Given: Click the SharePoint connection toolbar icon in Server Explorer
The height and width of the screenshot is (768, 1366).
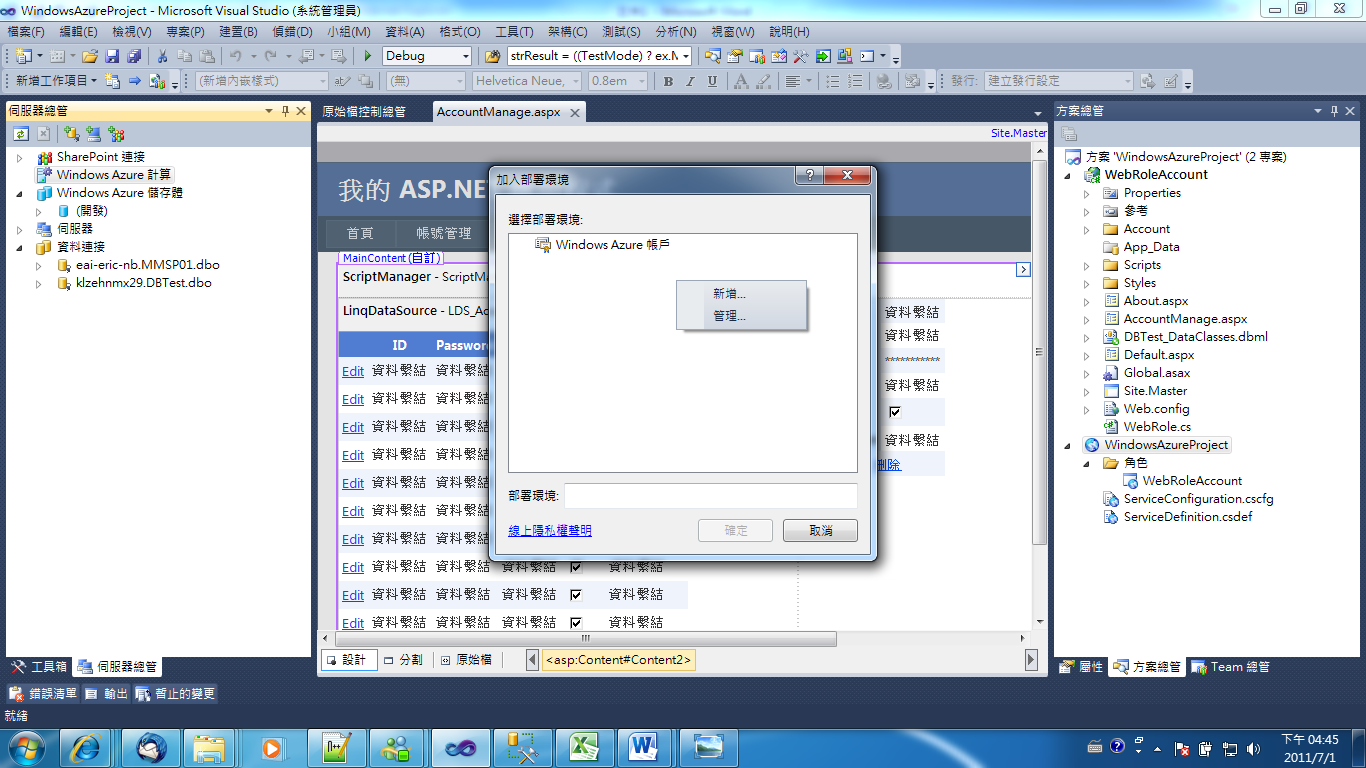Looking at the screenshot, I should tap(116, 133).
